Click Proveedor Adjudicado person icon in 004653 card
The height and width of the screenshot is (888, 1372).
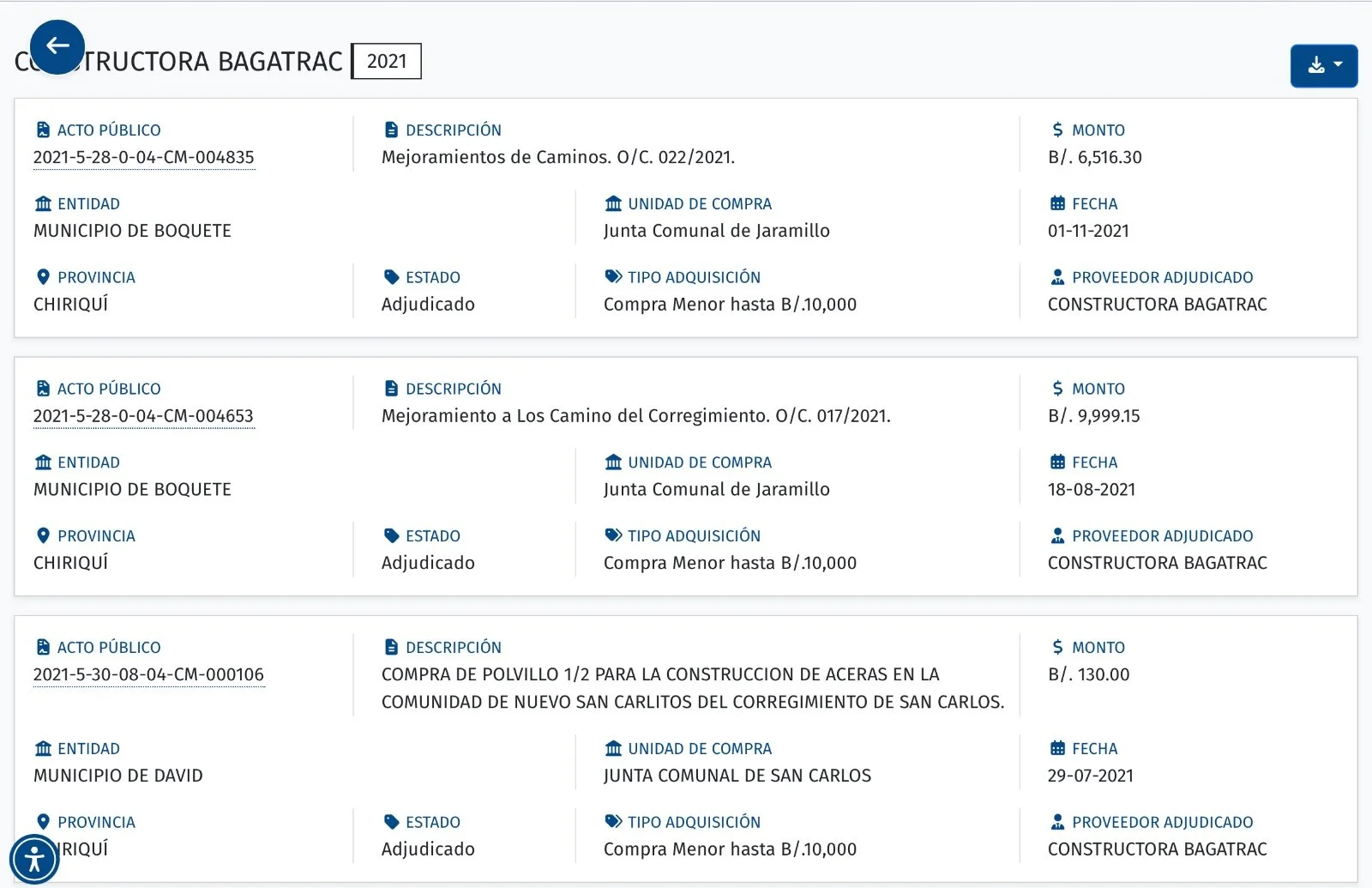tap(1057, 536)
